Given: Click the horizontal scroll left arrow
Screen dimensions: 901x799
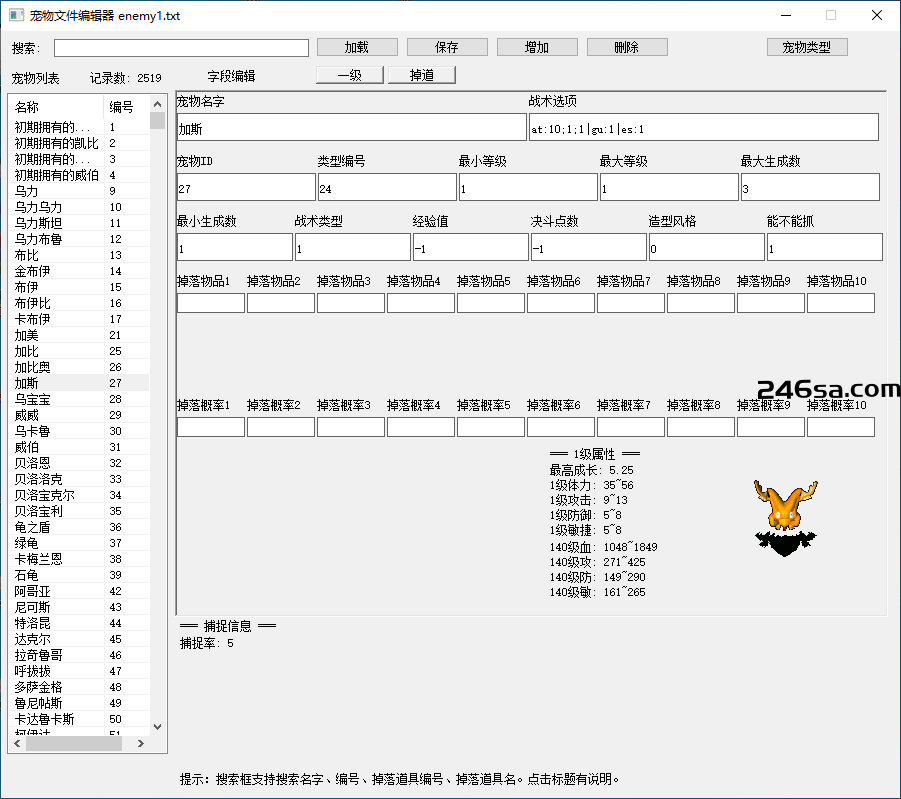Looking at the screenshot, I should 17,743.
